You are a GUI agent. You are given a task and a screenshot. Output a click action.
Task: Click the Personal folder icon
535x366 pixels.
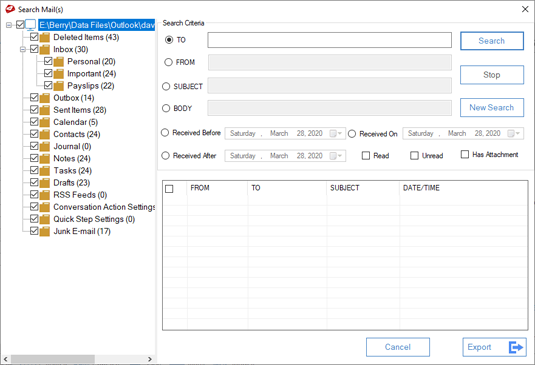59,62
